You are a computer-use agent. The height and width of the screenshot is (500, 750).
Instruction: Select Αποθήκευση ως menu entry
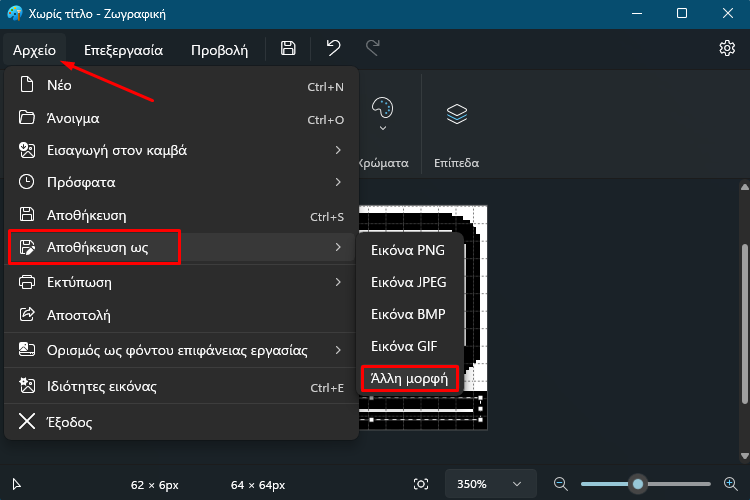(x=181, y=247)
